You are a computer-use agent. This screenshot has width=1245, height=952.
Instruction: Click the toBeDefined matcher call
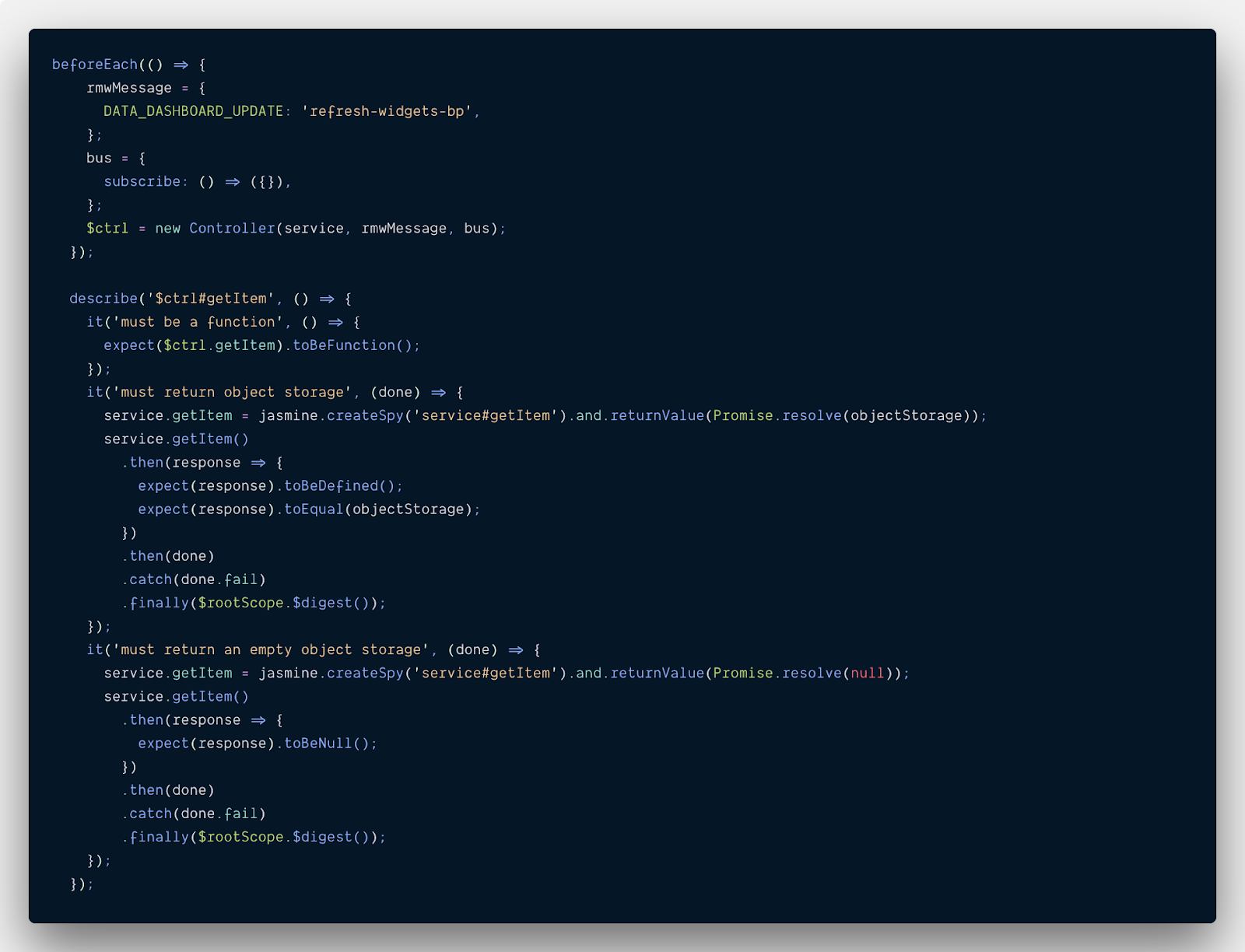(x=331, y=486)
